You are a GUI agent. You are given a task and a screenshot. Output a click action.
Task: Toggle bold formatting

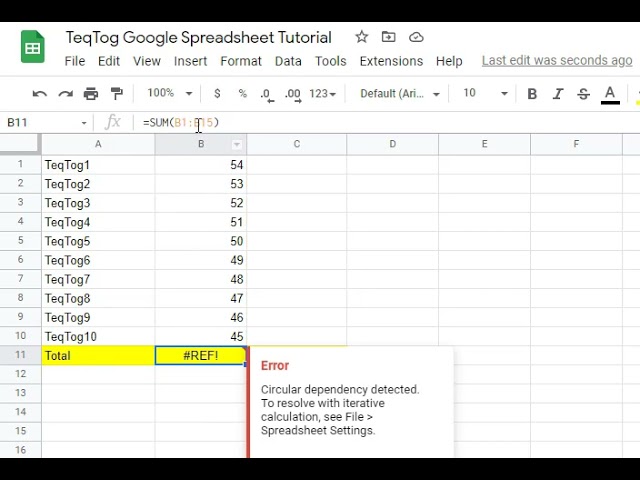(532, 94)
